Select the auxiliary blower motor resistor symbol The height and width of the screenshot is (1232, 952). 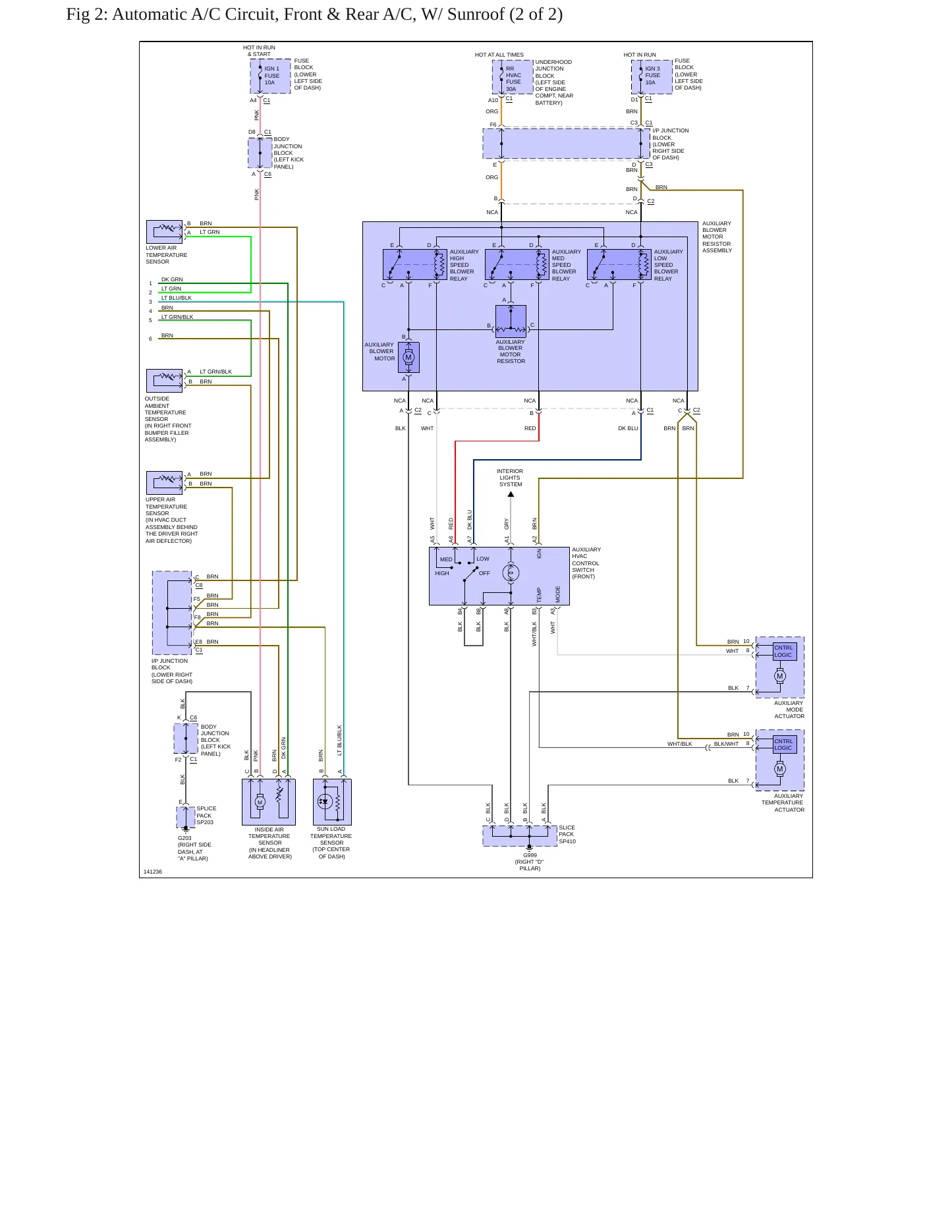(x=511, y=322)
